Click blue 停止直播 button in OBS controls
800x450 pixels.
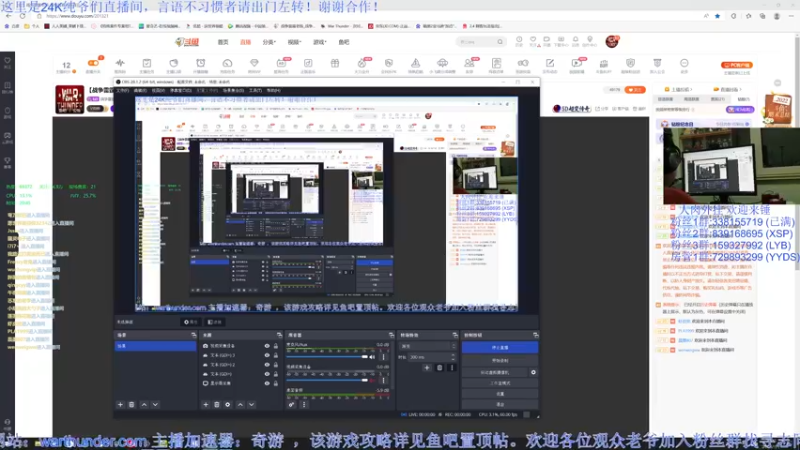point(500,347)
